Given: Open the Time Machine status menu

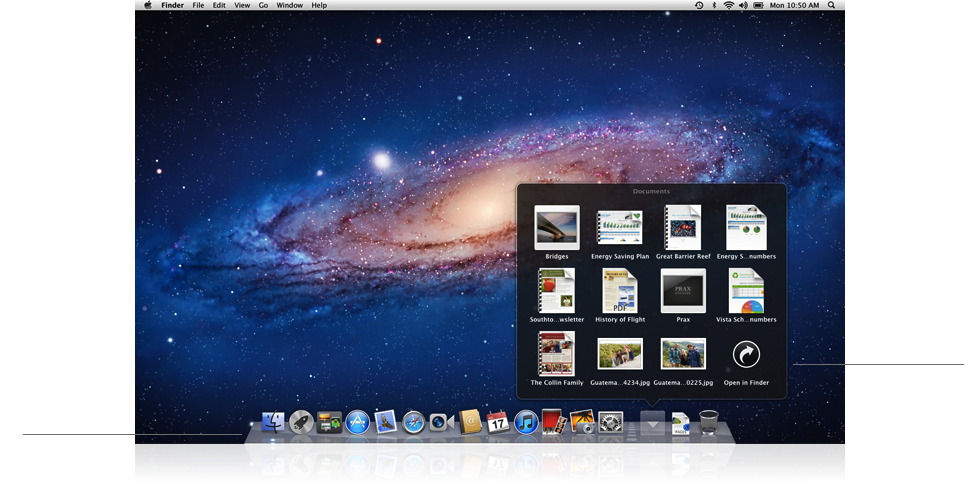Looking at the screenshot, I should [699, 5].
